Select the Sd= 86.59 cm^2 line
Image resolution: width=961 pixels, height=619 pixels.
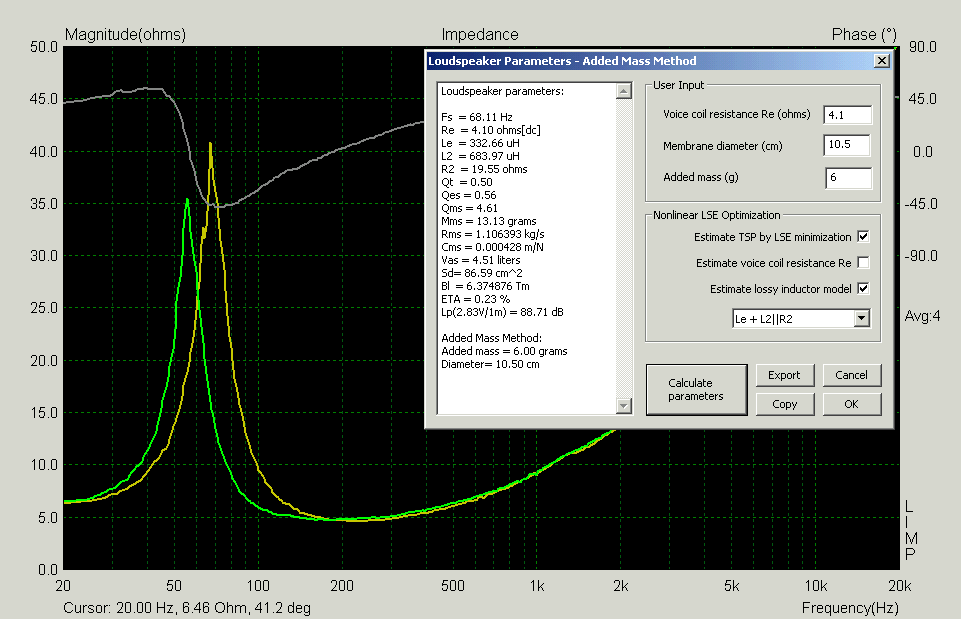[482, 273]
